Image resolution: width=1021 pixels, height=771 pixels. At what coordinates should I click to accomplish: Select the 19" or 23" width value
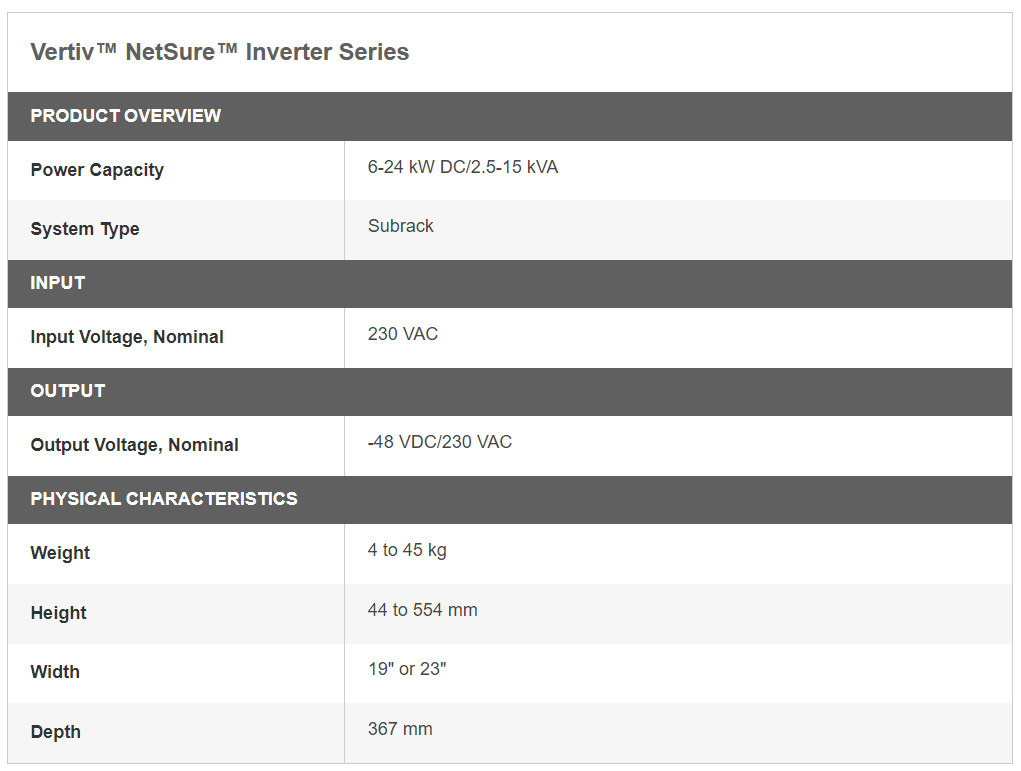pos(406,669)
